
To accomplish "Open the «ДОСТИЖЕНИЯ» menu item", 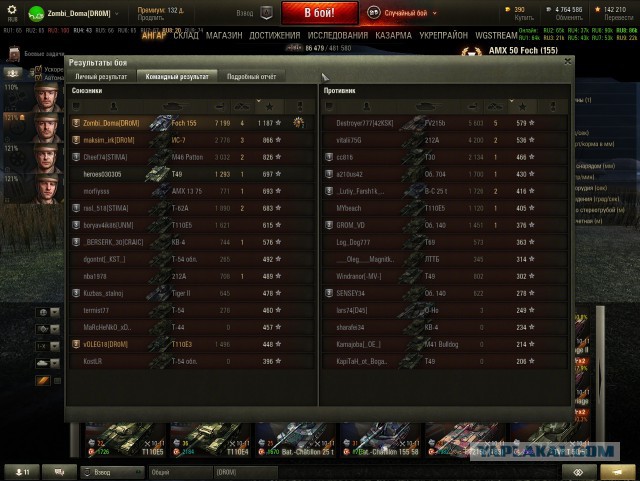I will pos(274,36).
